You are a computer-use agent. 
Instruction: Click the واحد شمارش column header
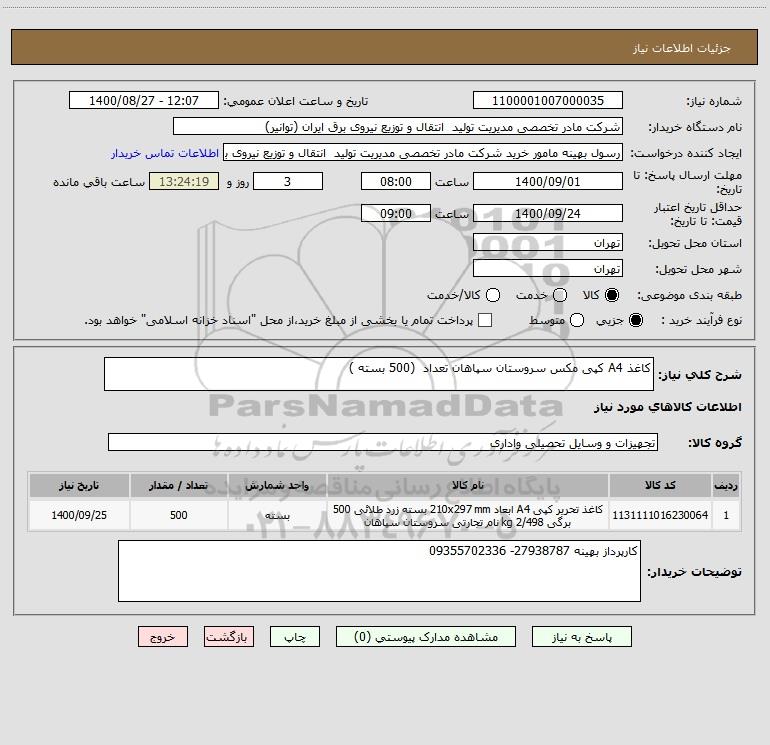coord(277,485)
